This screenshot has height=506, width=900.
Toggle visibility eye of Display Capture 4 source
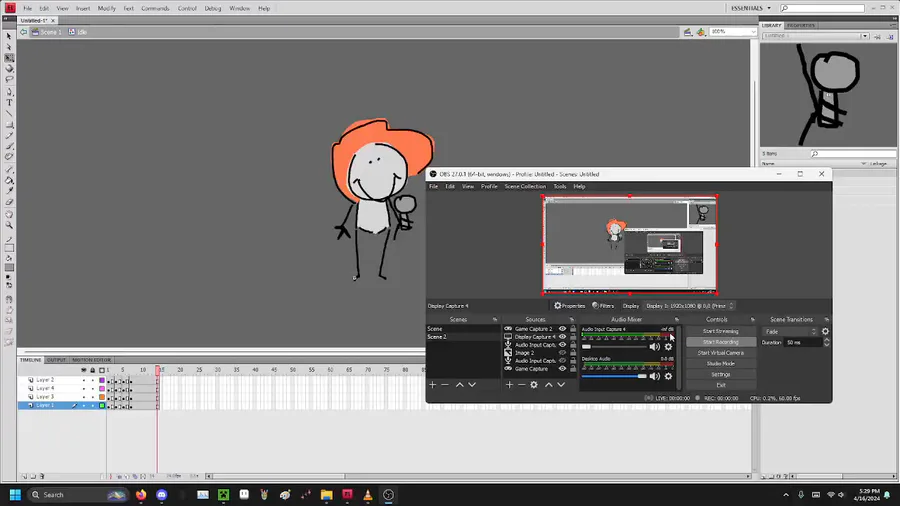[562, 337]
